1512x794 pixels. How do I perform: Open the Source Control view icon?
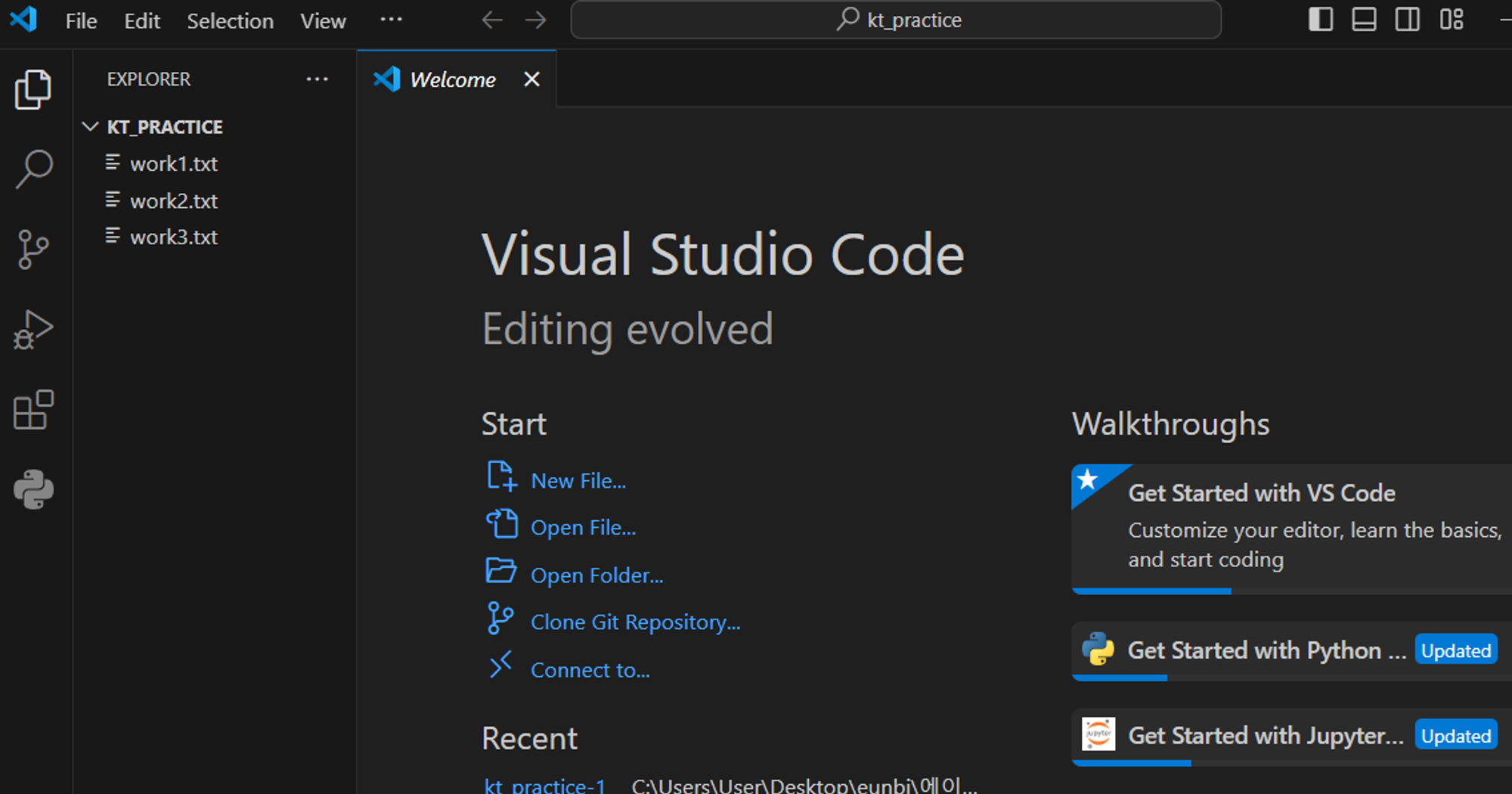pyautogui.click(x=33, y=250)
